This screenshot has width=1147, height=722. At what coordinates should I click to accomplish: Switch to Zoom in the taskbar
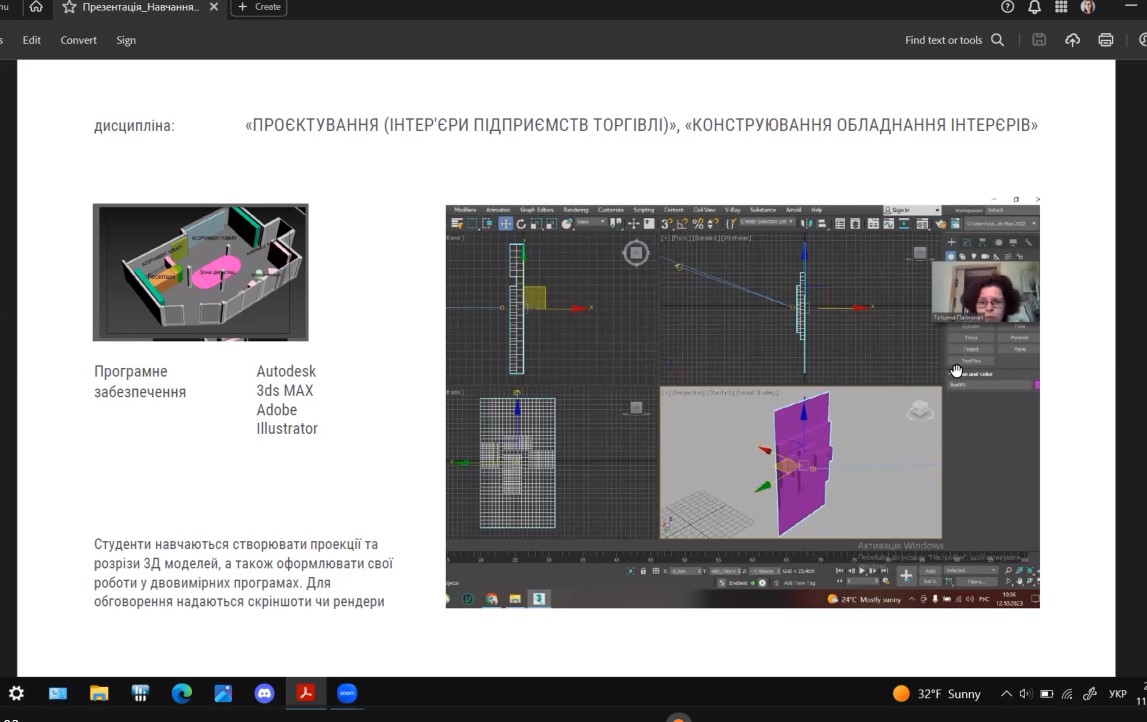[x=347, y=693]
